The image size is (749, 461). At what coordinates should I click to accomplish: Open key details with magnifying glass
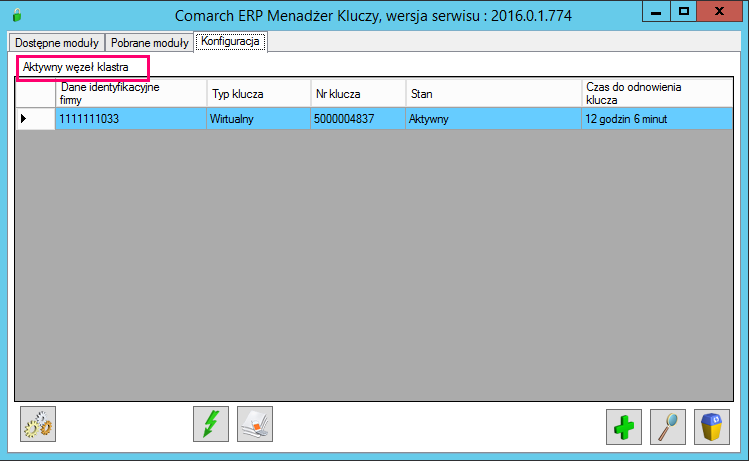pyautogui.click(x=668, y=427)
